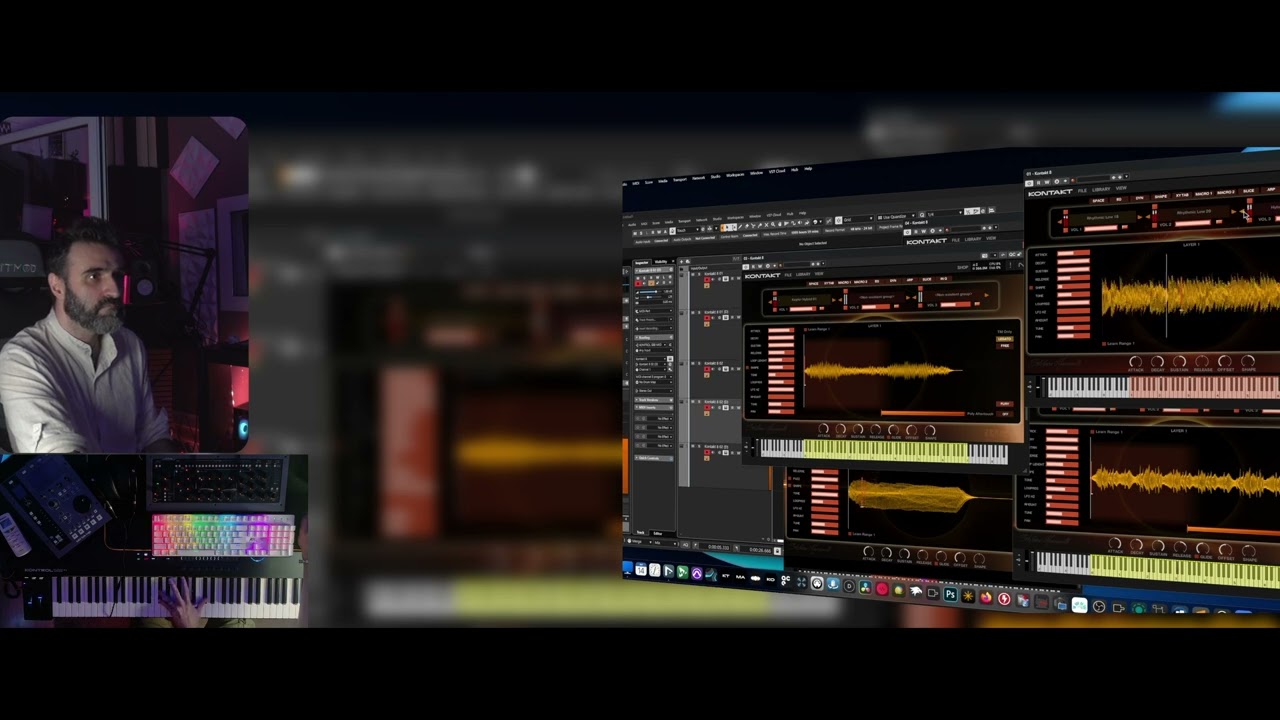
Task: Click 0:00:05.333 time field in transport bar
Action: click(718, 547)
